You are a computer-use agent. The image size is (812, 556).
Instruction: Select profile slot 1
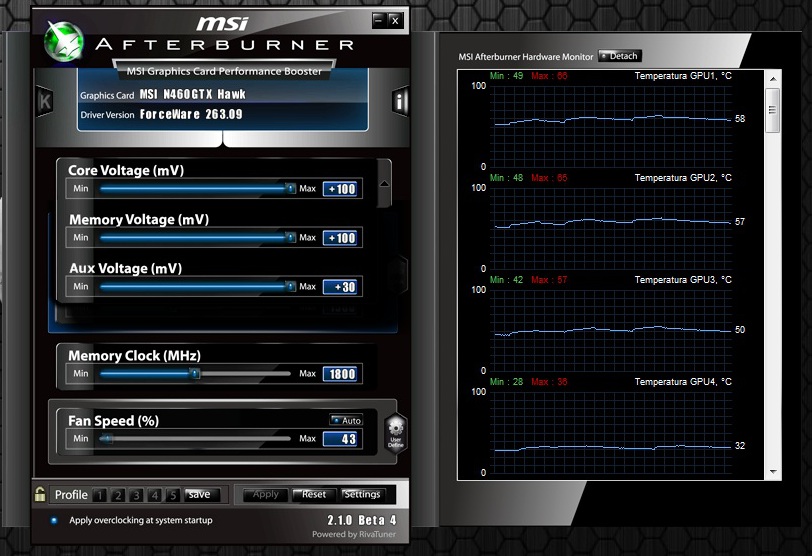click(x=99, y=495)
